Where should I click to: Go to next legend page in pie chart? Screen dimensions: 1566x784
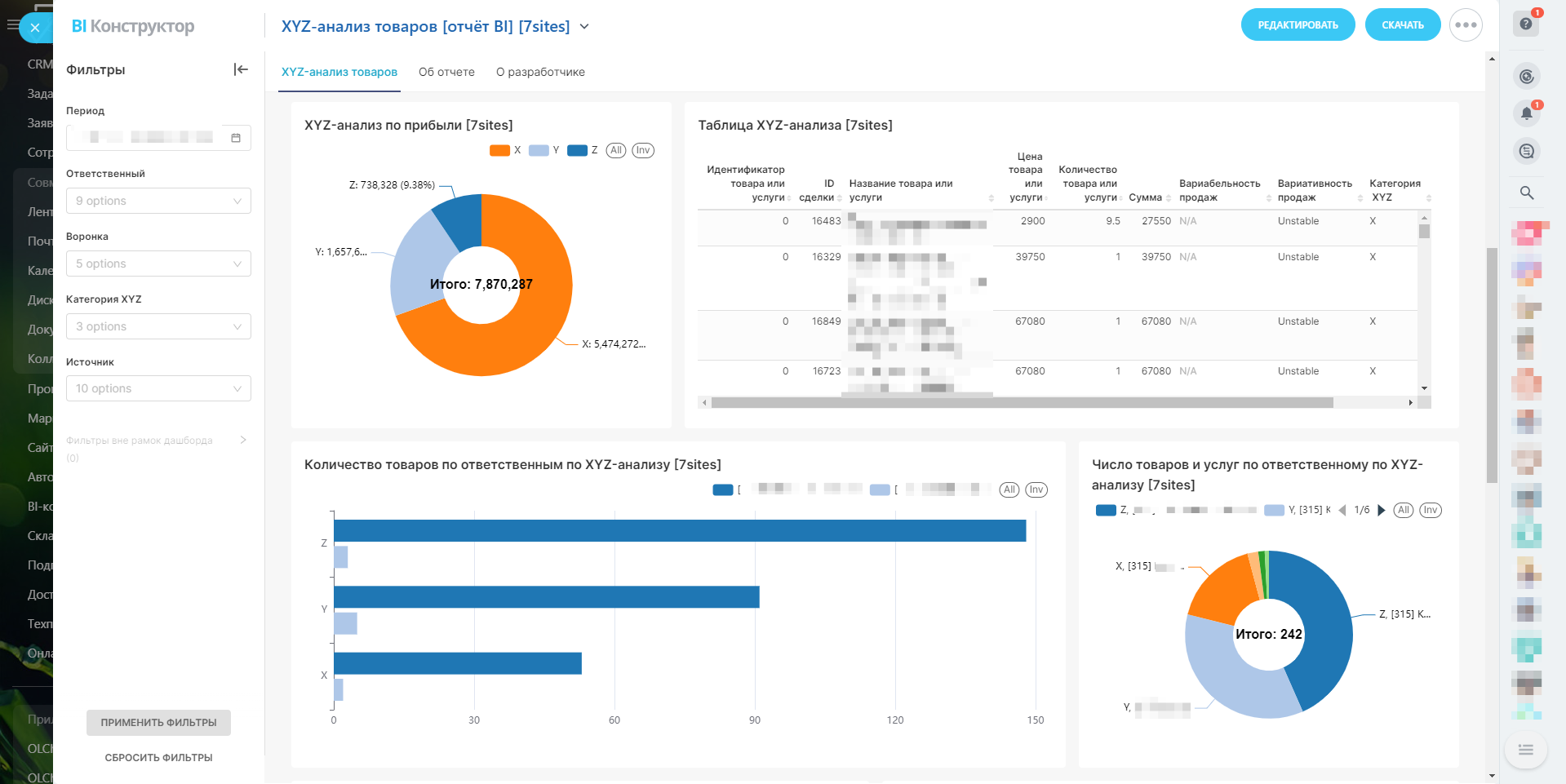point(1382,510)
